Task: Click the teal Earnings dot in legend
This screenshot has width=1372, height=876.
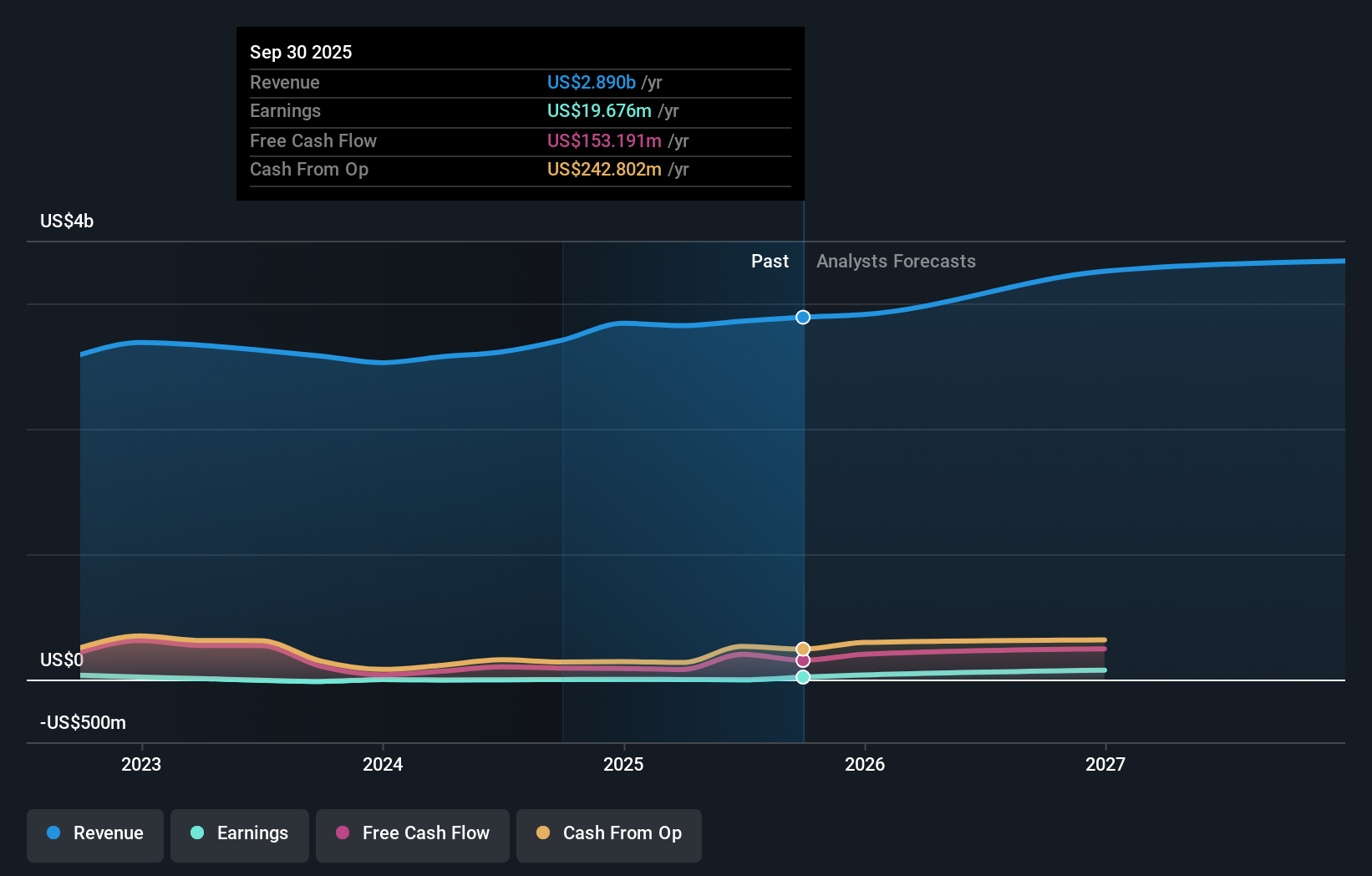Action: point(197,833)
